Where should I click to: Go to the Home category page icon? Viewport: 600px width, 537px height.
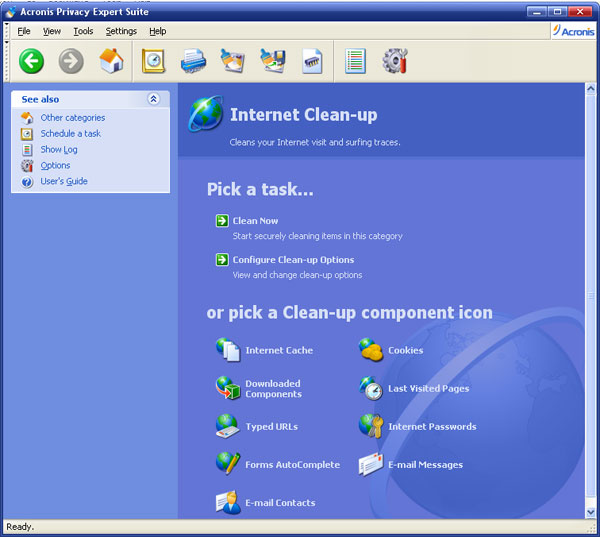point(111,60)
